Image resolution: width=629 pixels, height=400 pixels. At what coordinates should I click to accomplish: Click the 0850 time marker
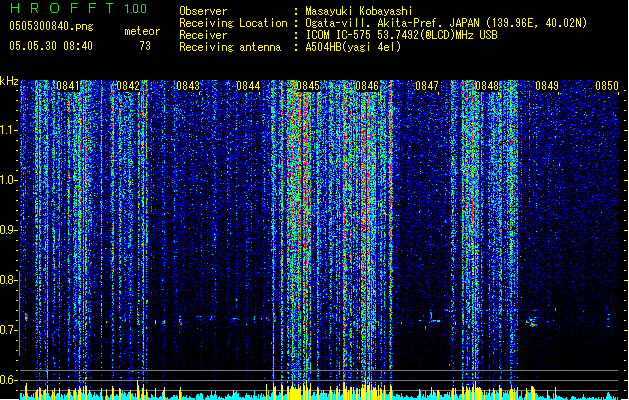click(x=607, y=86)
